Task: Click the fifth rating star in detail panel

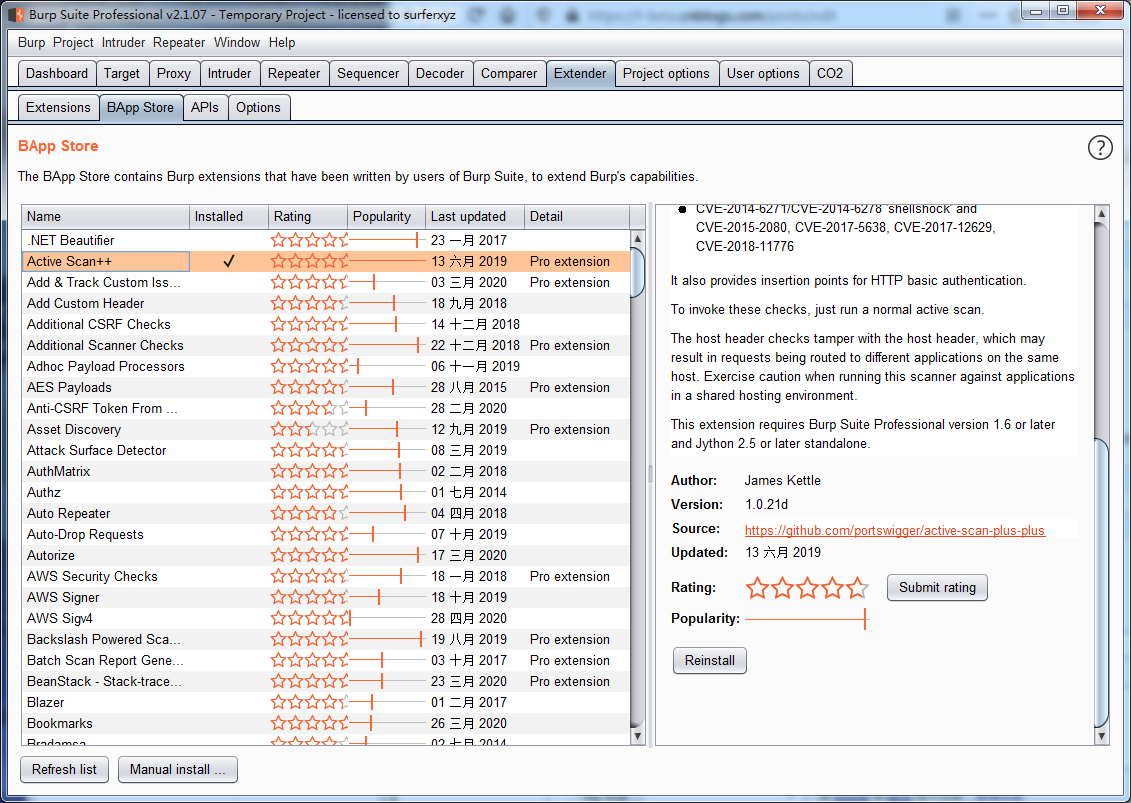Action: [x=857, y=588]
